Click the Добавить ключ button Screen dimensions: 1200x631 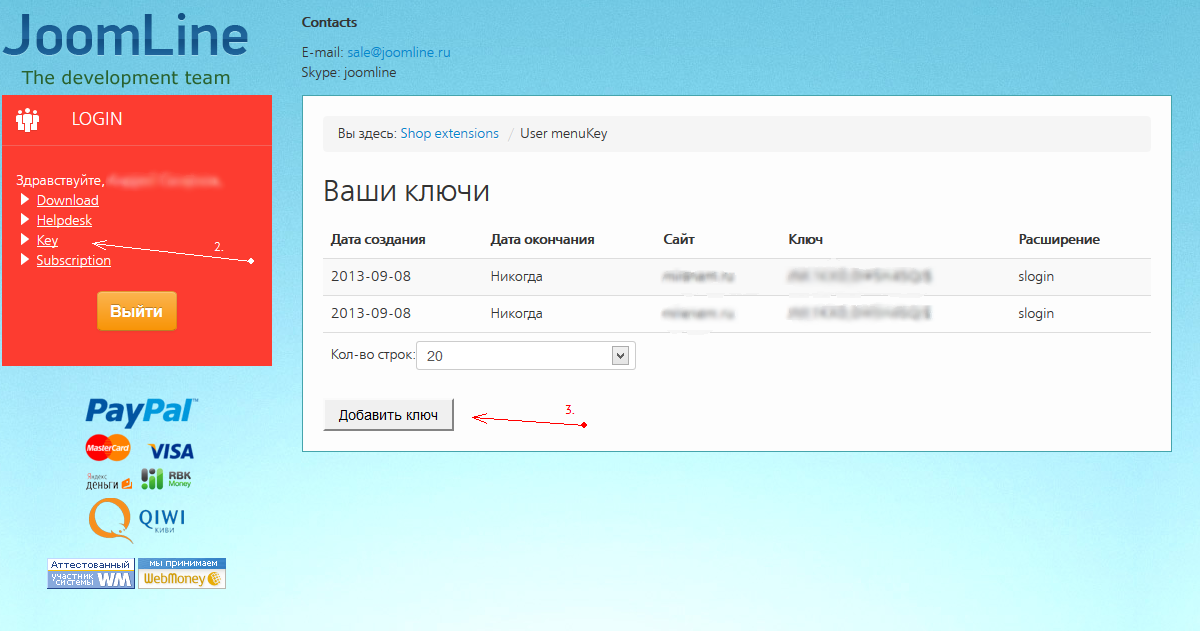pyautogui.click(x=388, y=415)
